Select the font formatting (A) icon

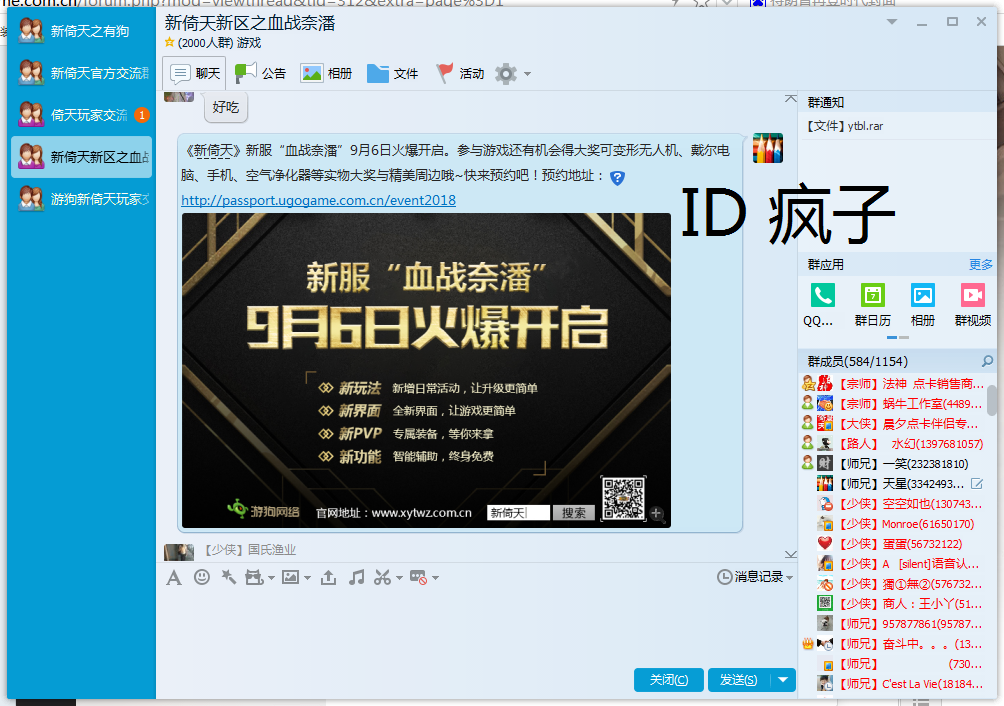tap(174, 578)
